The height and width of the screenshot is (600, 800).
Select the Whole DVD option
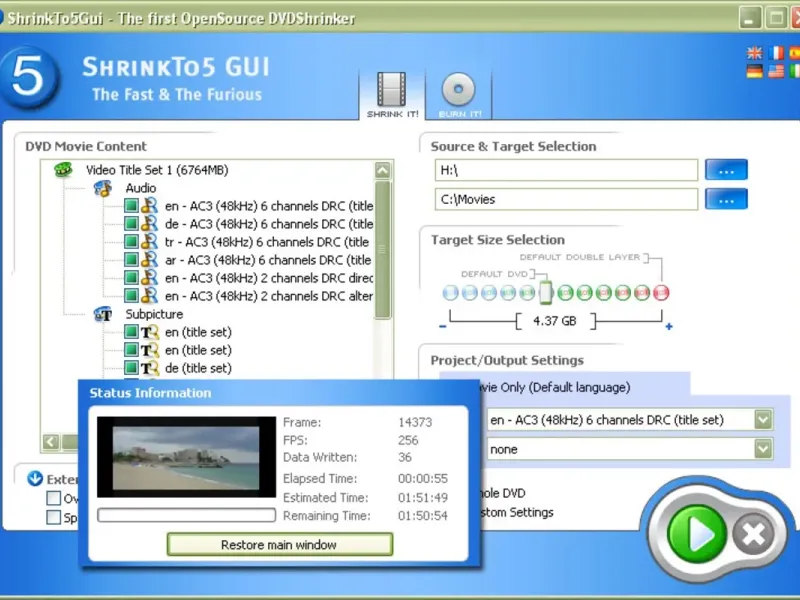coord(503,493)
